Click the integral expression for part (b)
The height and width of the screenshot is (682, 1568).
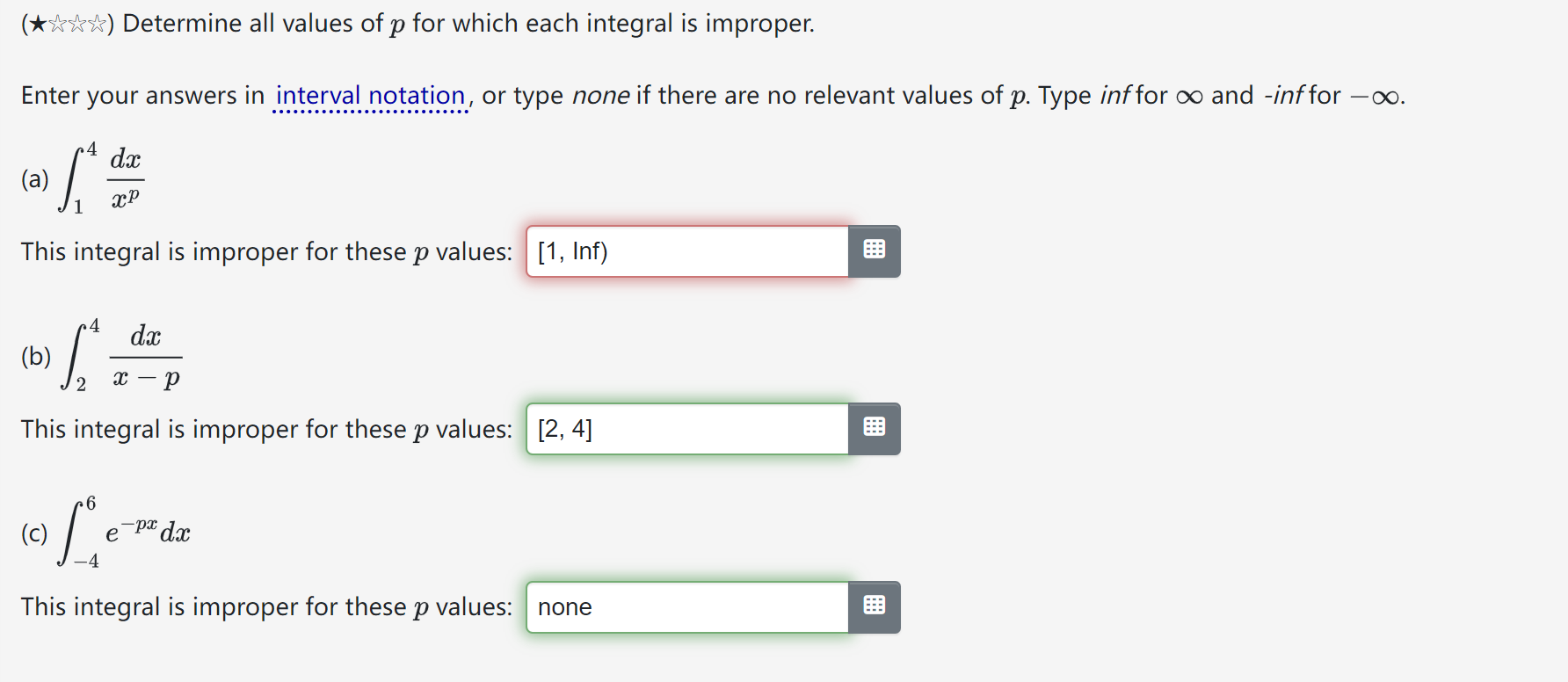121,356
